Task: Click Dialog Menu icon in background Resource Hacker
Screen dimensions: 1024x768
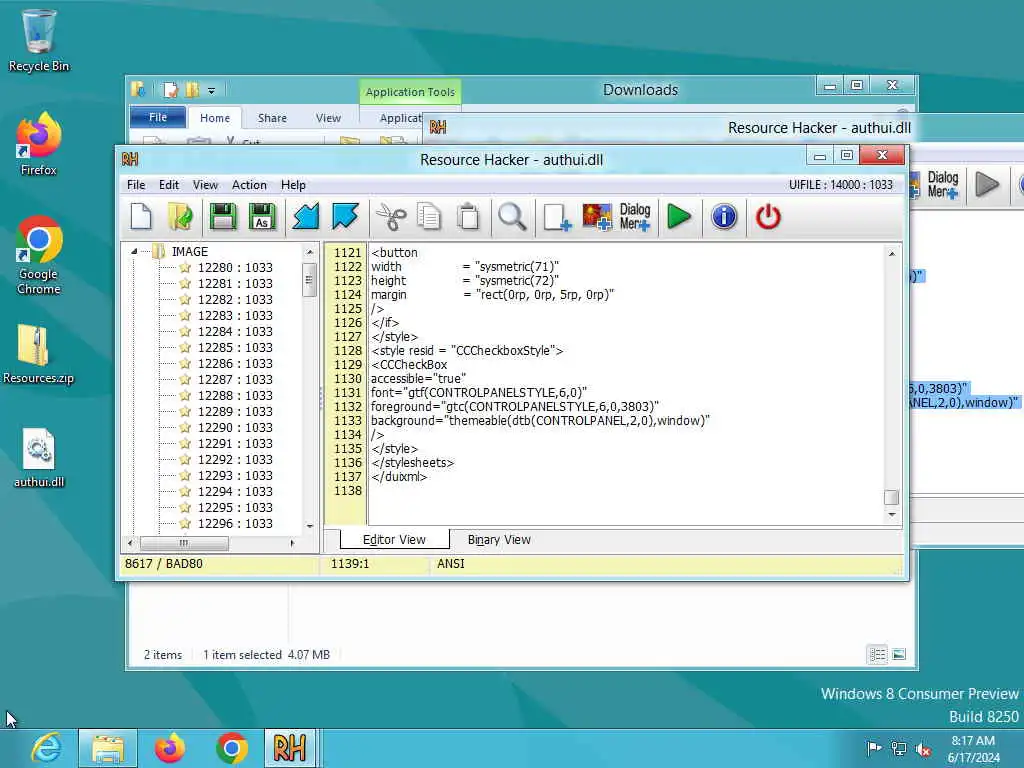Action: (x=942, y=185)
